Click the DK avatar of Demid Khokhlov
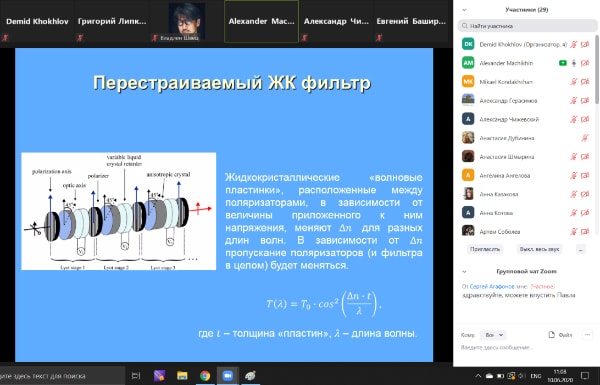600x385 pixels. point(468,44)
